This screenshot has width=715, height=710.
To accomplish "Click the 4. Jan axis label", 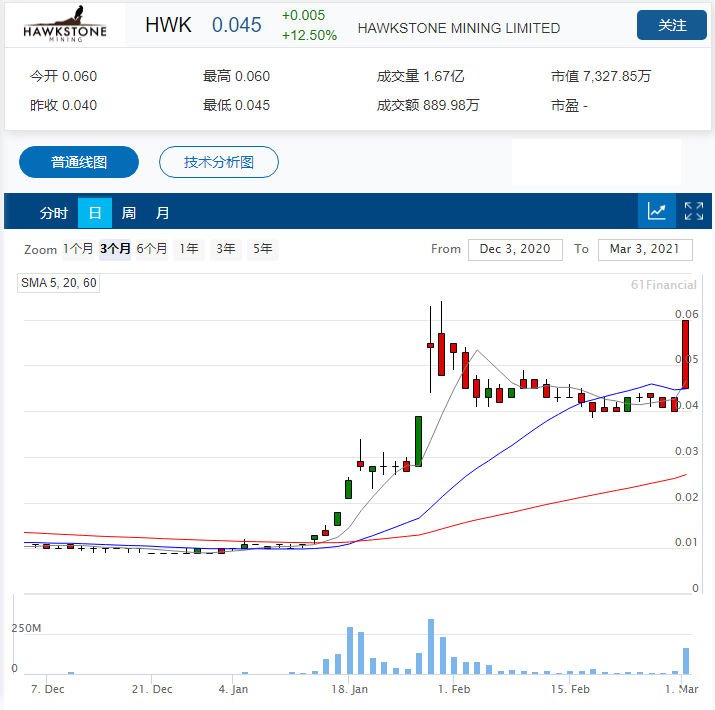I will pos(233,689).
